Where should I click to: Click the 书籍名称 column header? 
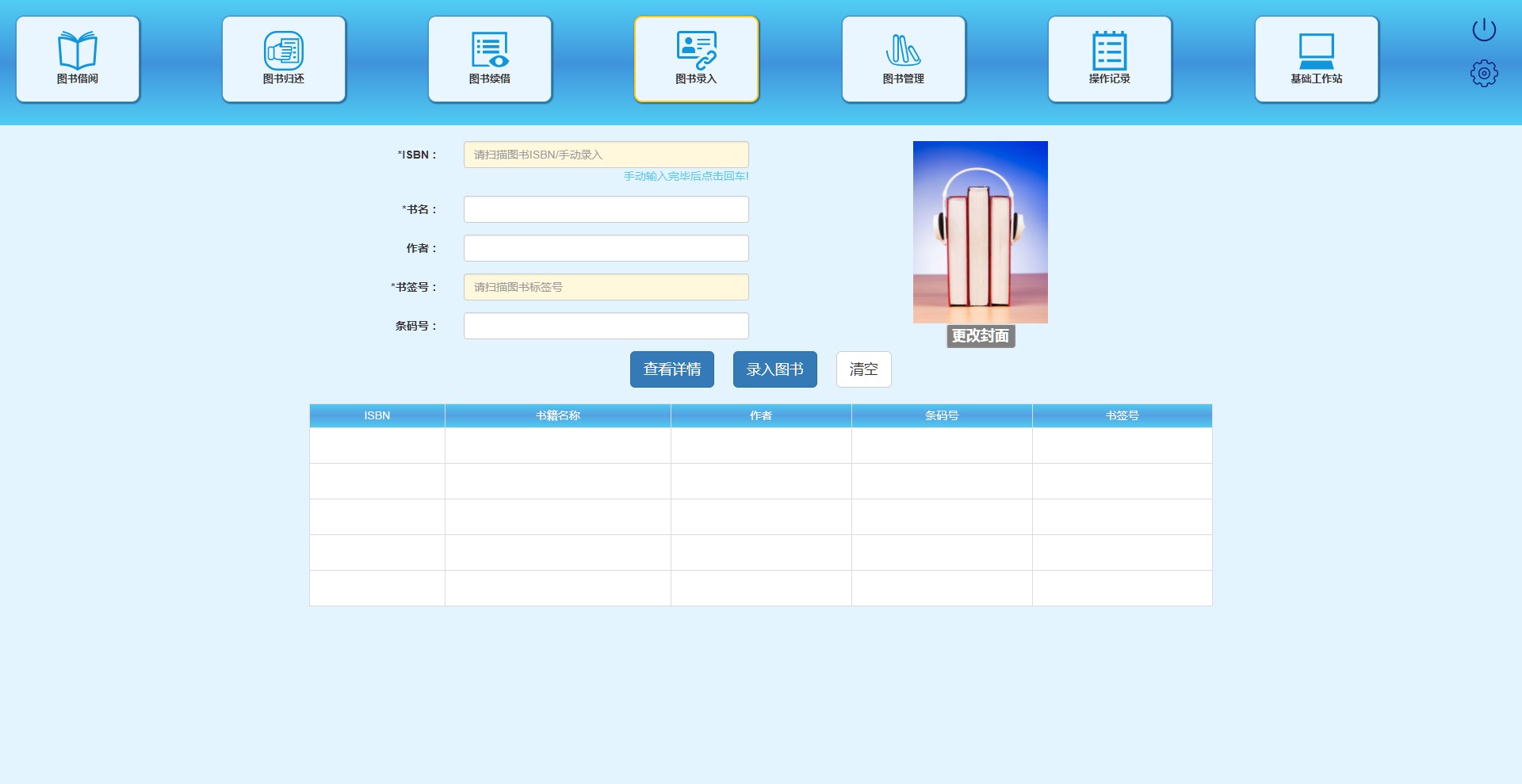[557, 415]
